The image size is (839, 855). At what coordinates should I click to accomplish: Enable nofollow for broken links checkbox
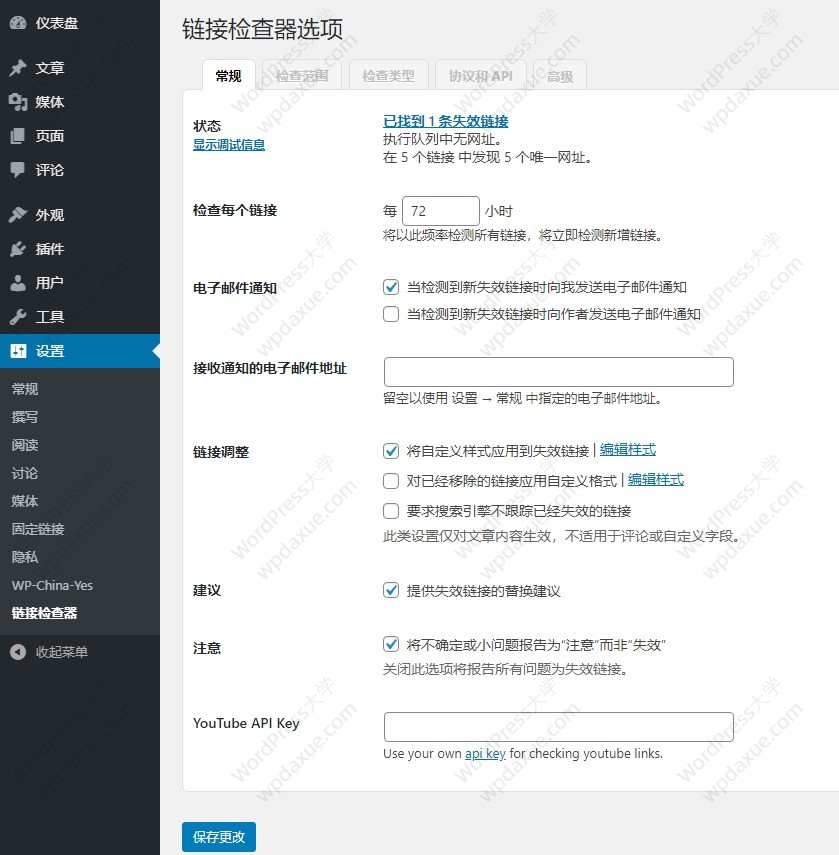coord(391,511)
